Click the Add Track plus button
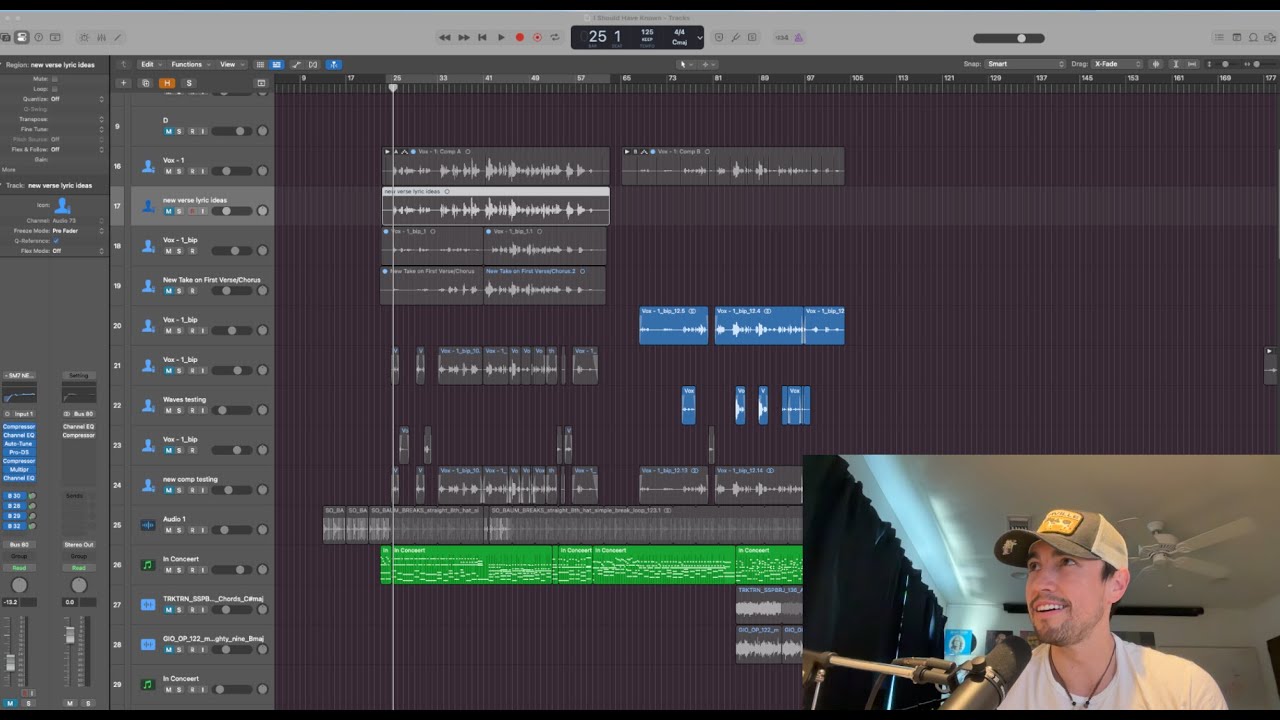 click(x=124, y=83)
